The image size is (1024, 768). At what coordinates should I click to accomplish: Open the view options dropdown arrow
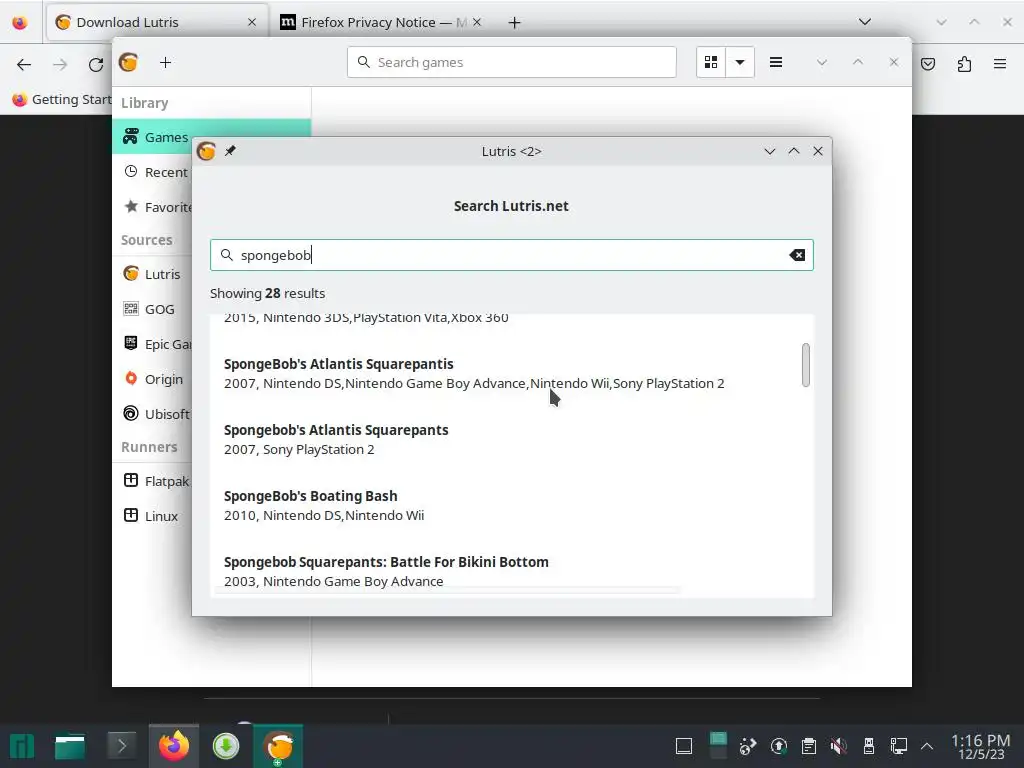point(740,63)
